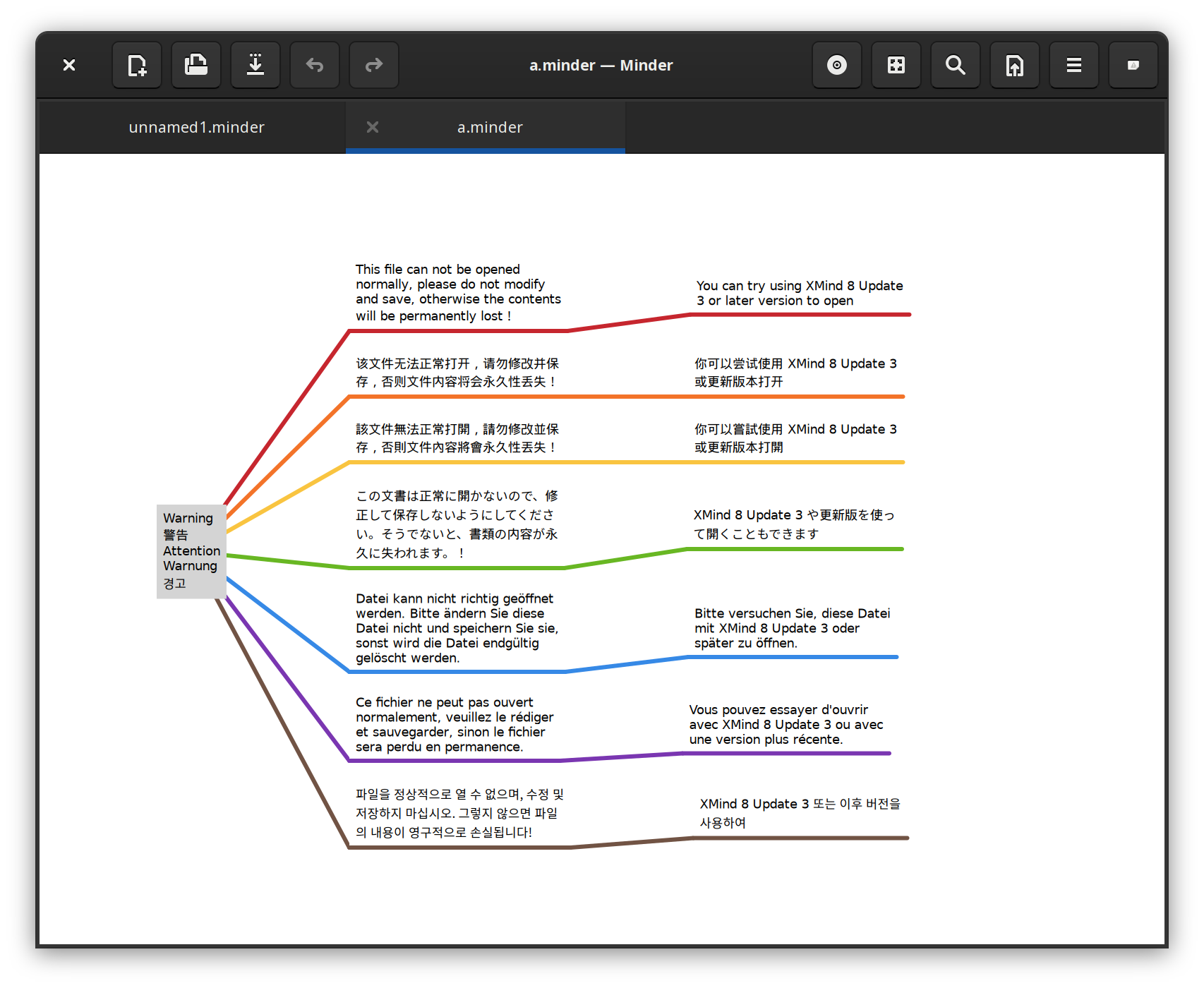Open an existing mind map file
This screenshot has height=988, width=1204.
[196, 65]
